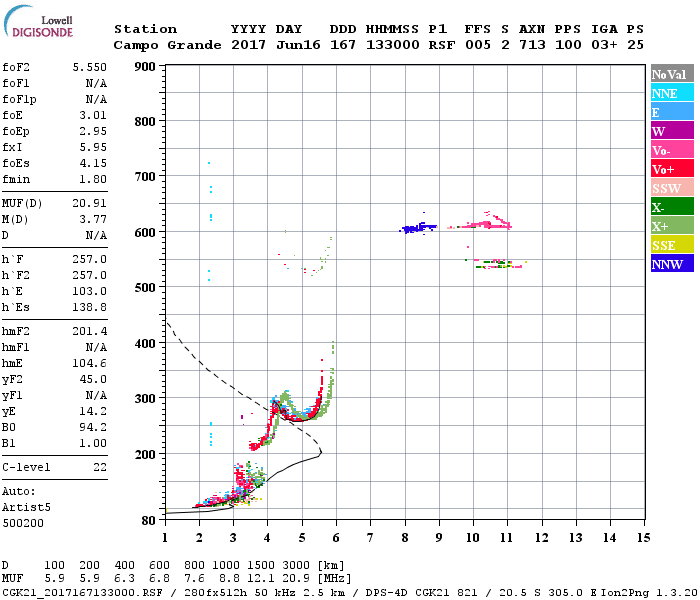This screenshot has height=600, width=700.
Task: Click the 900 km height axis label
Action: (145, 67)
